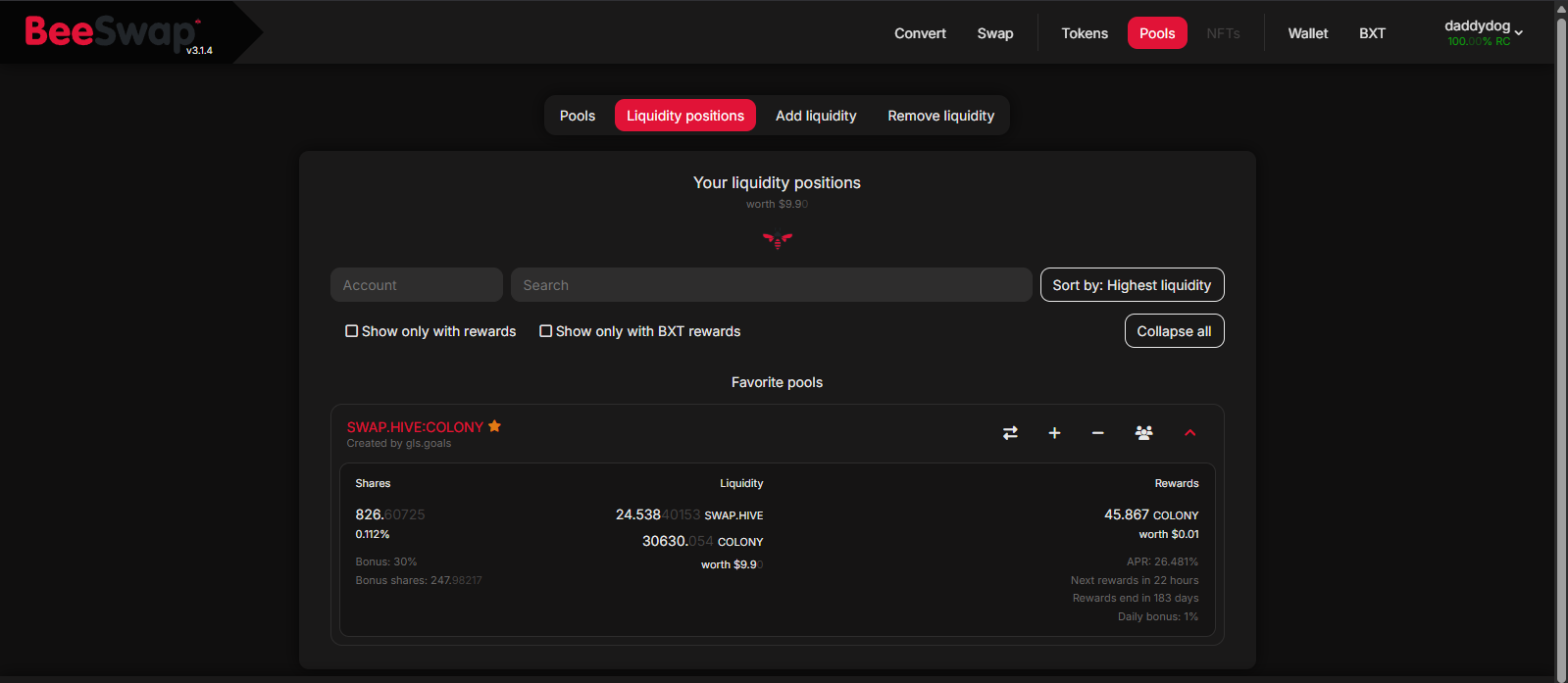The image size is (1568, 683).
Task: Open the BXT page
Action: 1372,33
